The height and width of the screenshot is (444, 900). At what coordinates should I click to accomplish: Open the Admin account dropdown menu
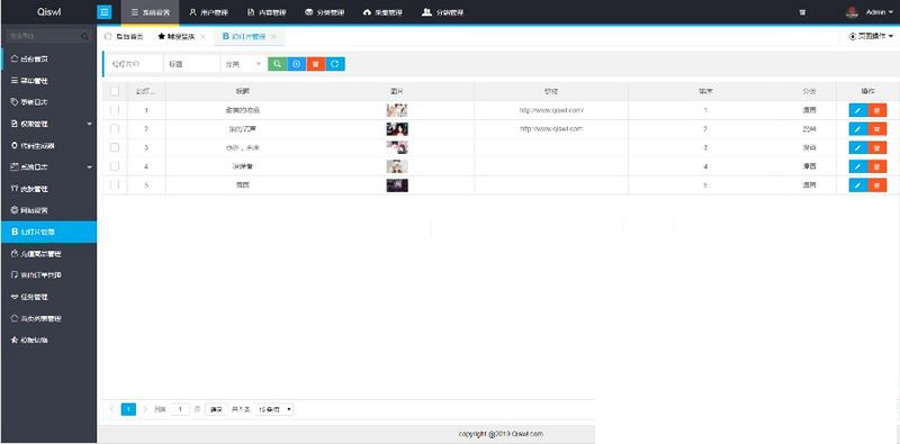coord(878,12)
